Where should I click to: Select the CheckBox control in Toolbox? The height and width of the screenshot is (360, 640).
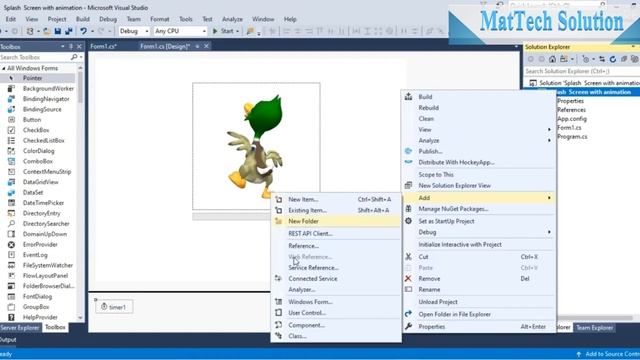(36, 130)
